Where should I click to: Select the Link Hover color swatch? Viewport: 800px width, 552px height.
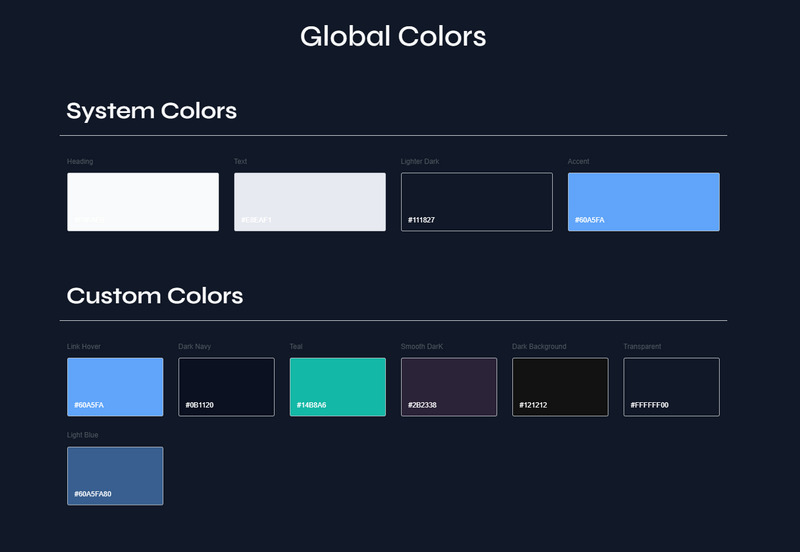tap(115, 386)
